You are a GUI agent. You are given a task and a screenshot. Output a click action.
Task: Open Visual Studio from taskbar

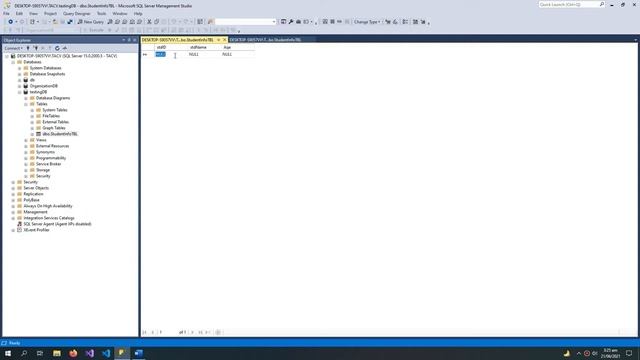pyautogui.click(x=89, y=353)
